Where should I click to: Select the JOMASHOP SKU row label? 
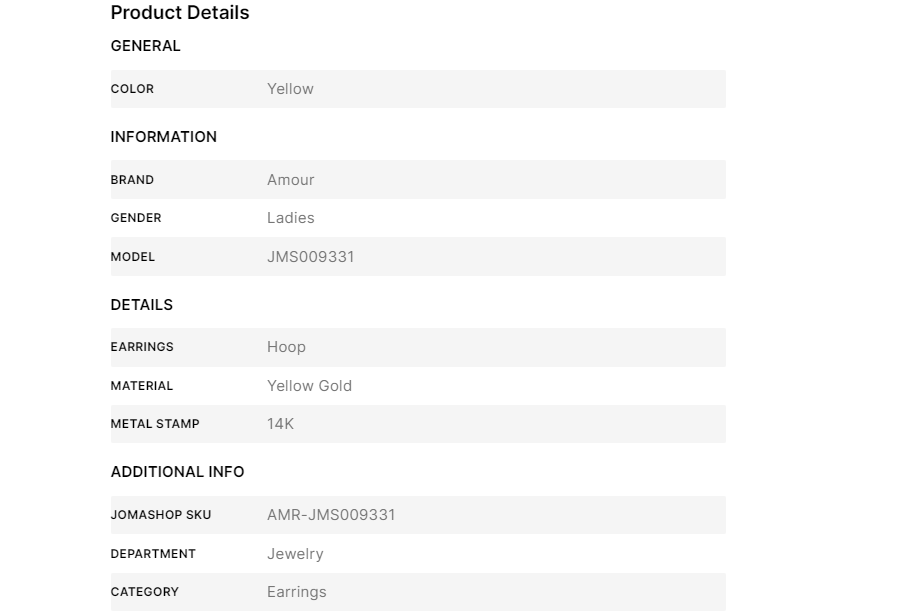point(161,515)
